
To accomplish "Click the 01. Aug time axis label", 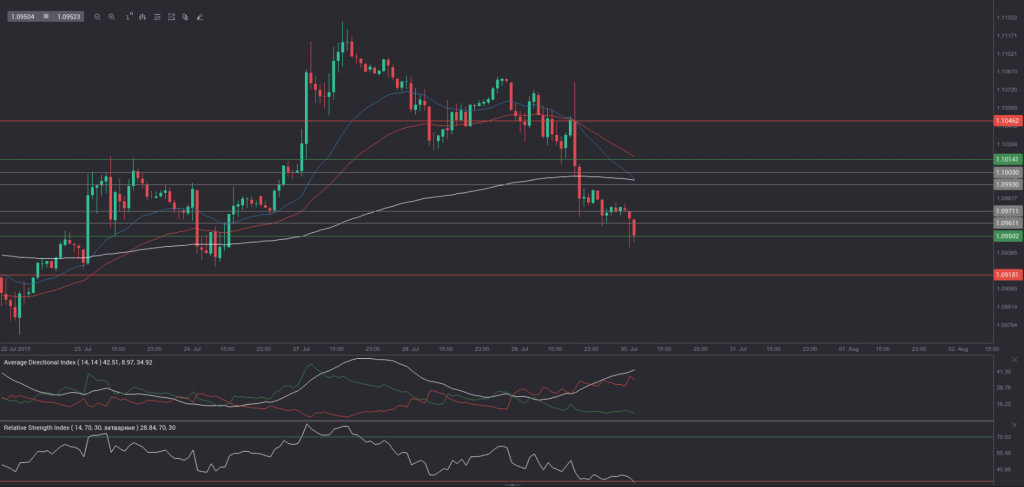I will tap(848, 349).
